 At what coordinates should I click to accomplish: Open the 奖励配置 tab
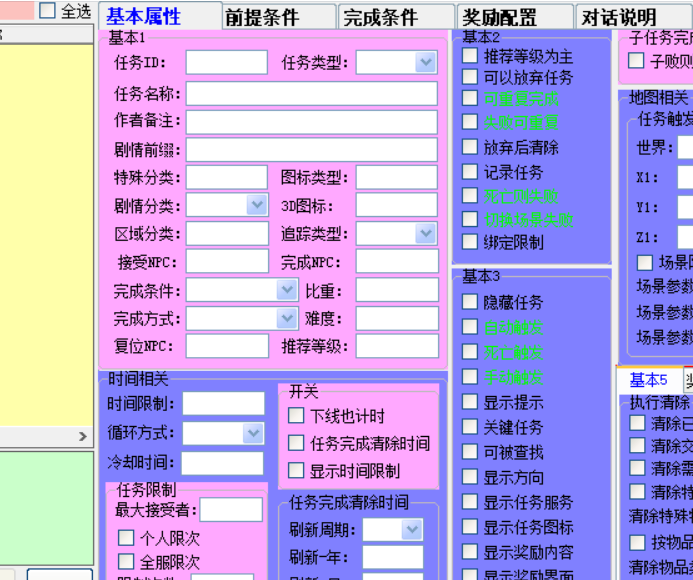[514, 17]
